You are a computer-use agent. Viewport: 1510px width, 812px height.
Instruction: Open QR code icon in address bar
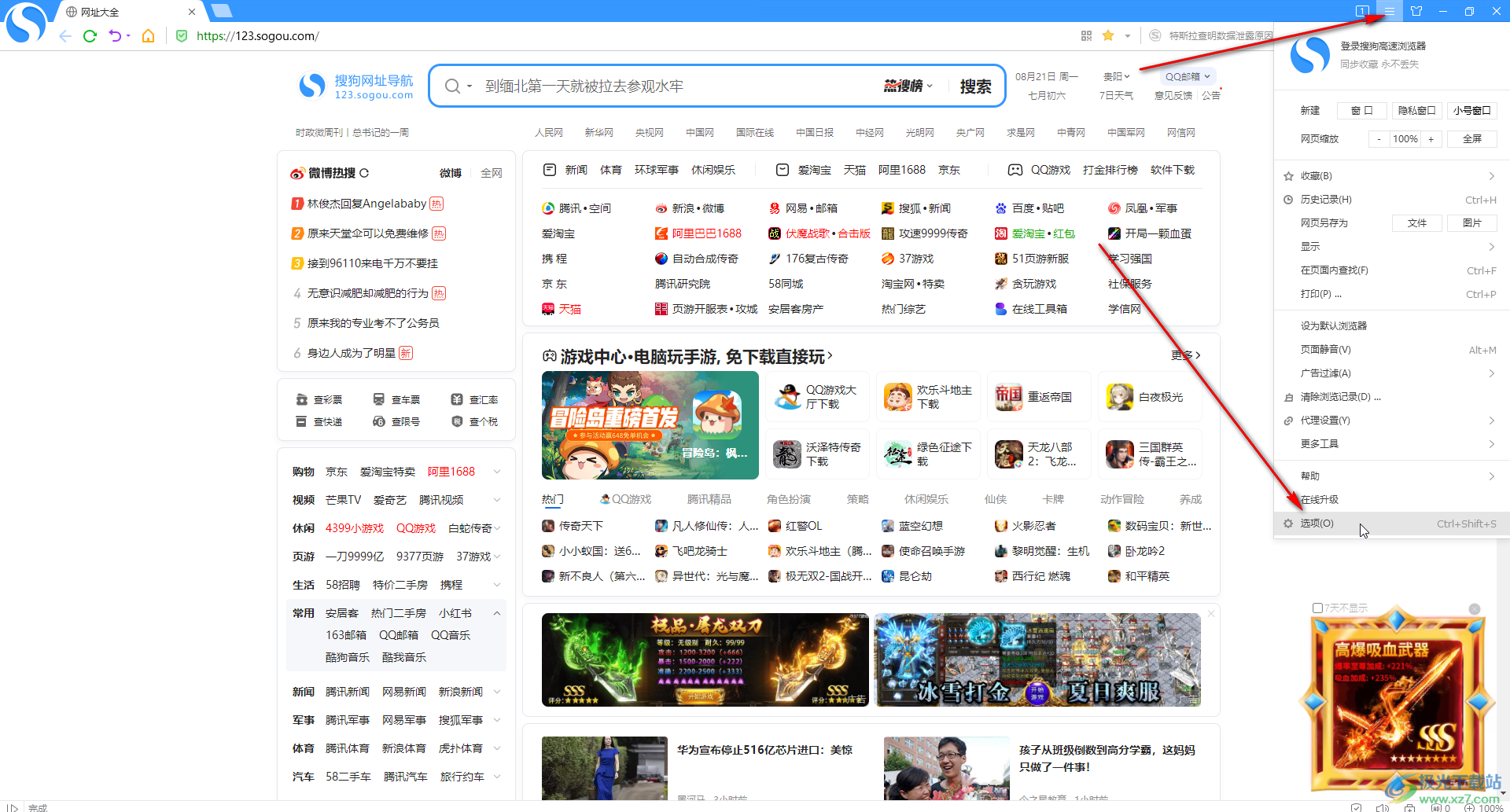1086,35
